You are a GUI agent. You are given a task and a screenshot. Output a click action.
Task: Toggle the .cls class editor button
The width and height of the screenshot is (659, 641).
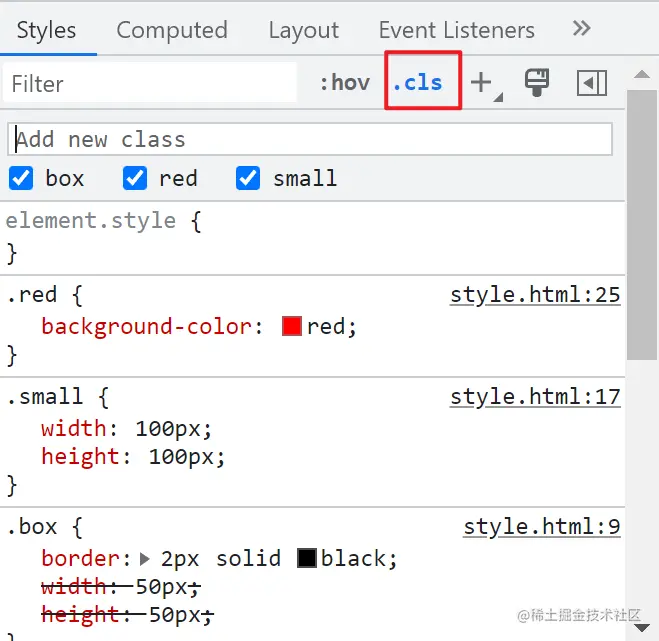[418, 82]
